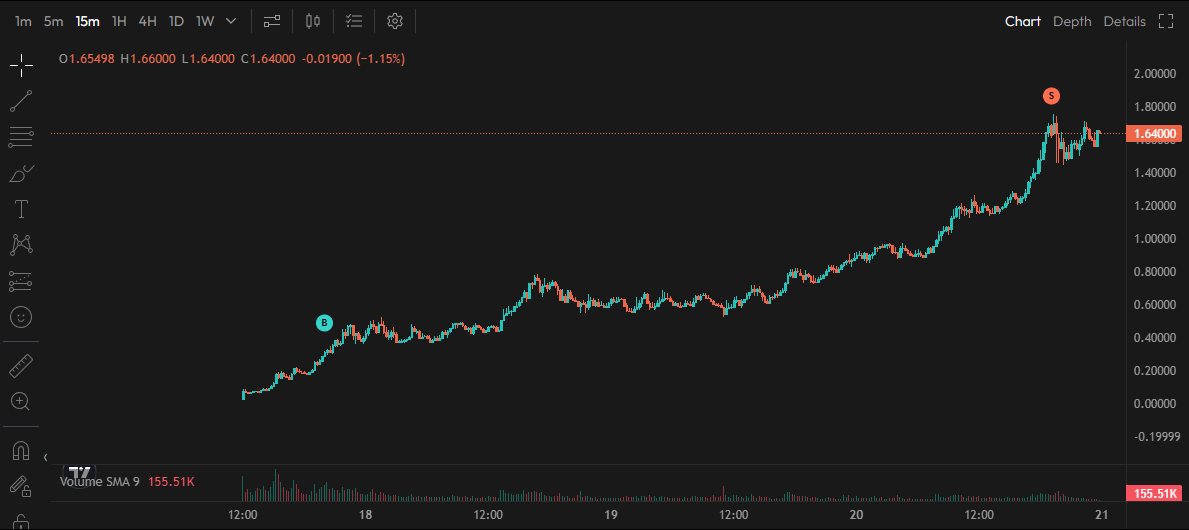Open the Fibonacci retracement lines tool
Viewport: 1189px width, 530px height.
tap(21, 137)
